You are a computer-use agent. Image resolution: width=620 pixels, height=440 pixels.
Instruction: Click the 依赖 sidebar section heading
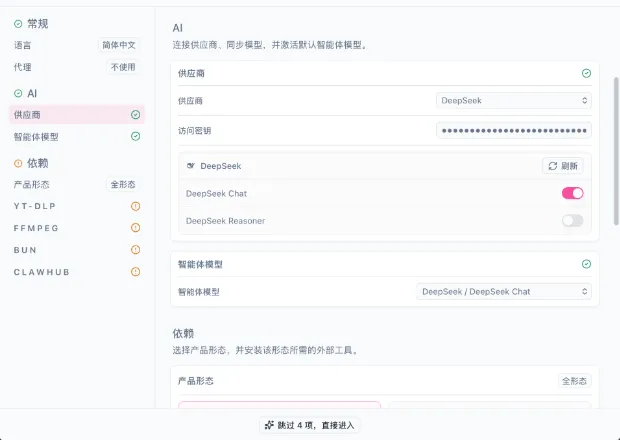(38, 163)
